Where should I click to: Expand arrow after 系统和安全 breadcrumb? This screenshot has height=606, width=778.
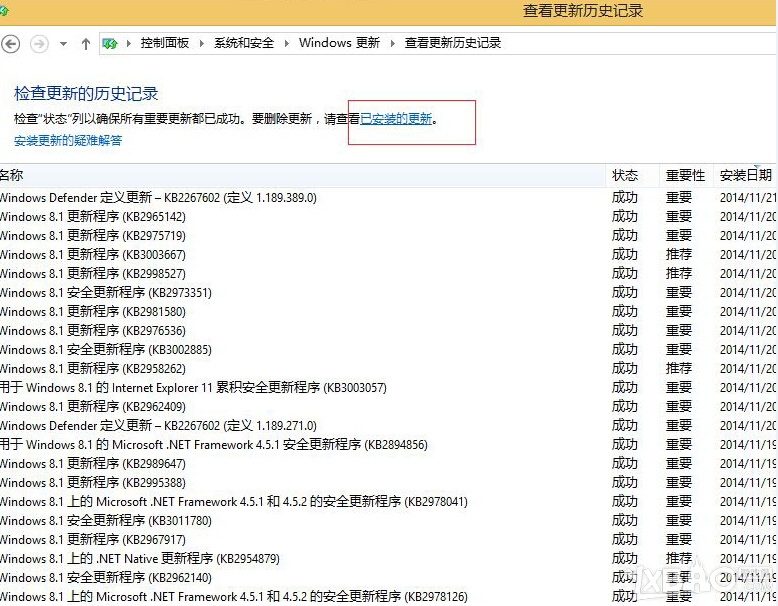pyautogui.click(x=286, y=44)
